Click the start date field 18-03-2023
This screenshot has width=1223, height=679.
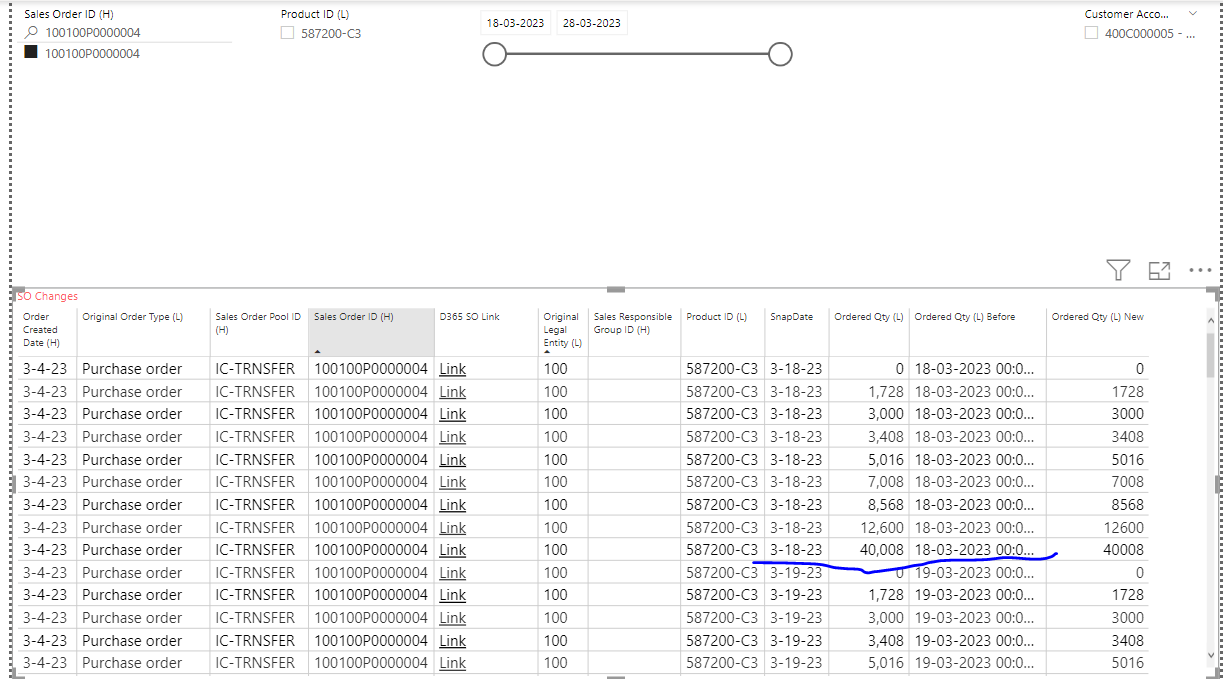click(x=515, y=23)
